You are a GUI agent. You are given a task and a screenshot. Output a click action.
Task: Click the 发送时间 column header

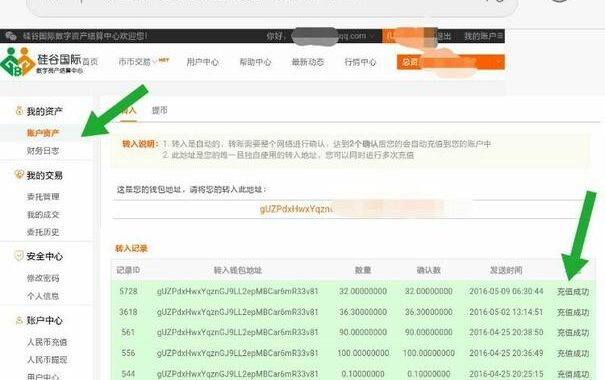(506, 270)
